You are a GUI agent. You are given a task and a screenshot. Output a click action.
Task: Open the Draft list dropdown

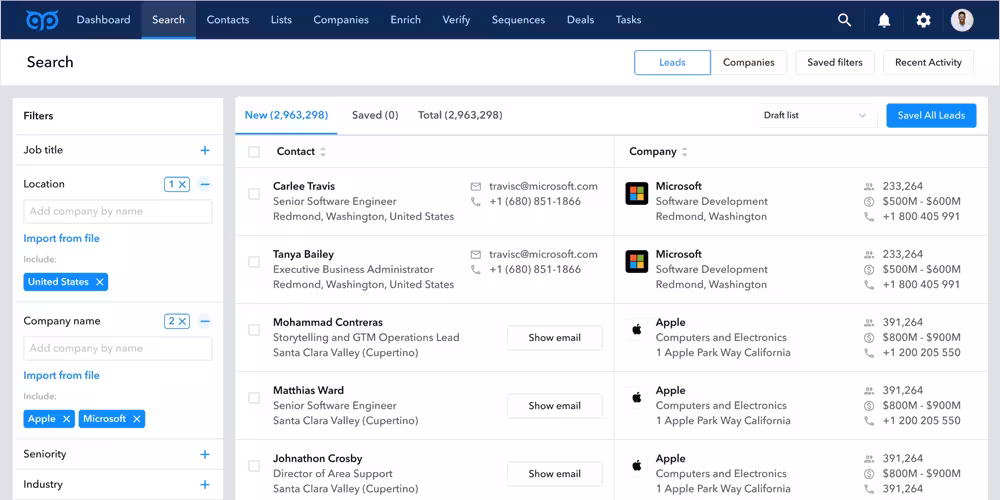[815, 115]
